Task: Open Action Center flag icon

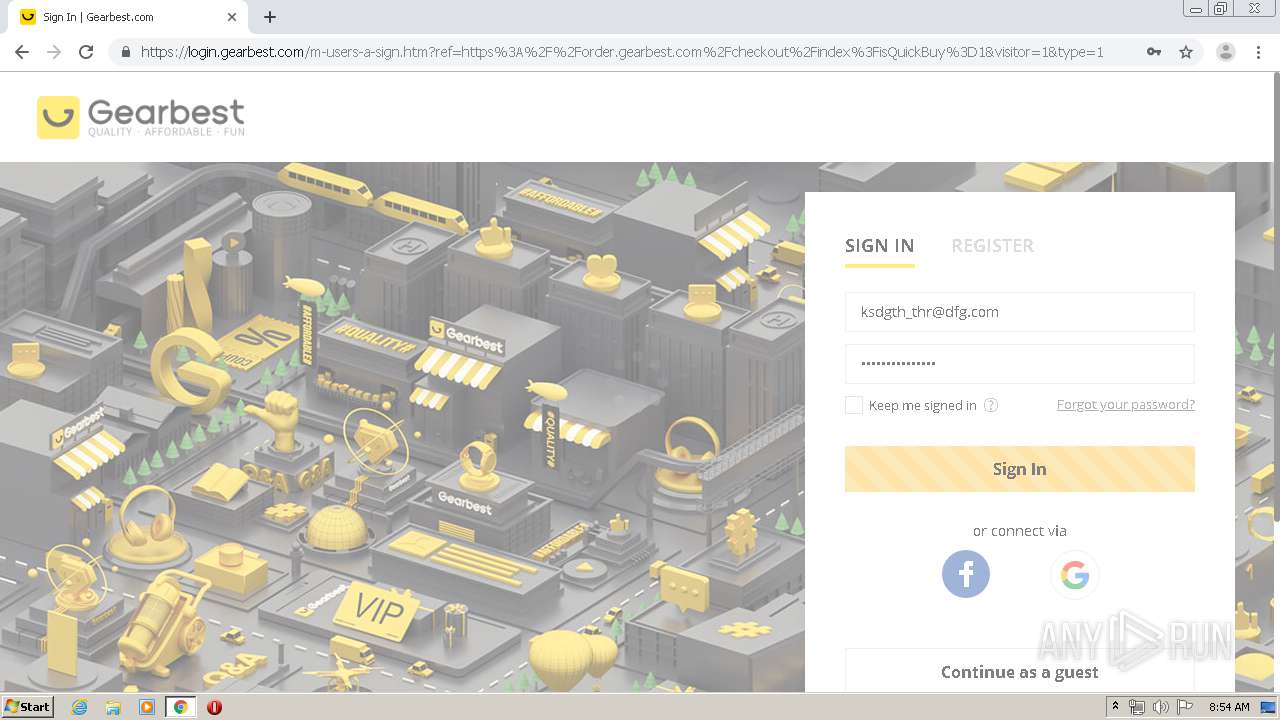Action: point(1185,707)
